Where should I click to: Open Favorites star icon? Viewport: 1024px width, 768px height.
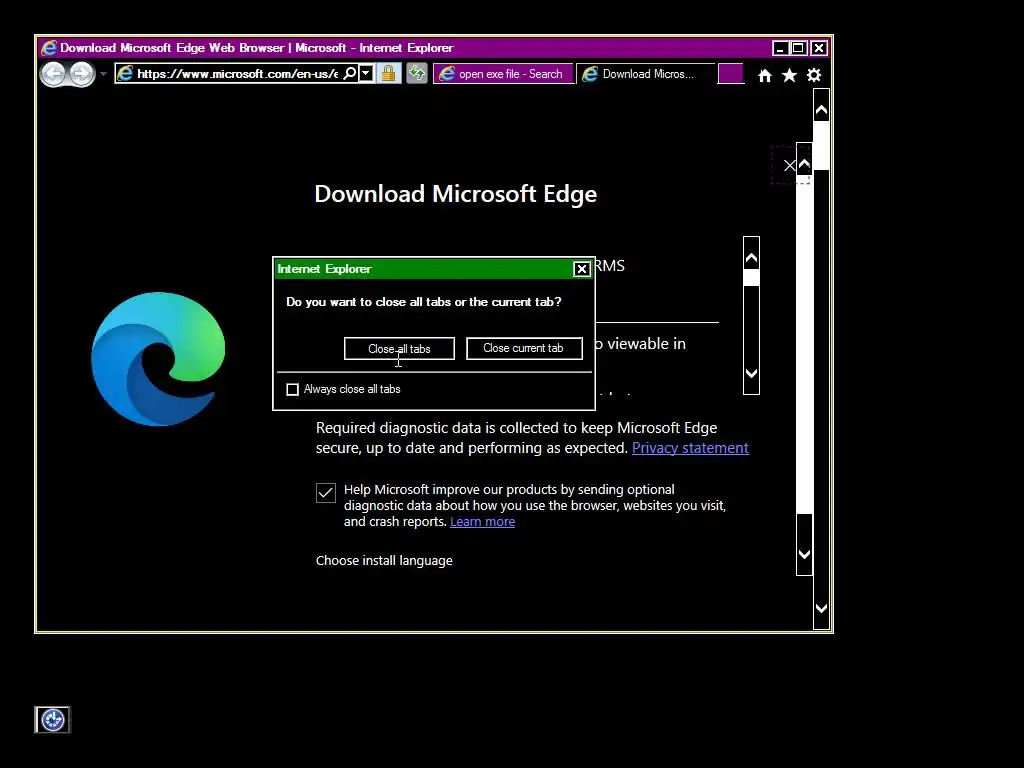tap(789, 76)
